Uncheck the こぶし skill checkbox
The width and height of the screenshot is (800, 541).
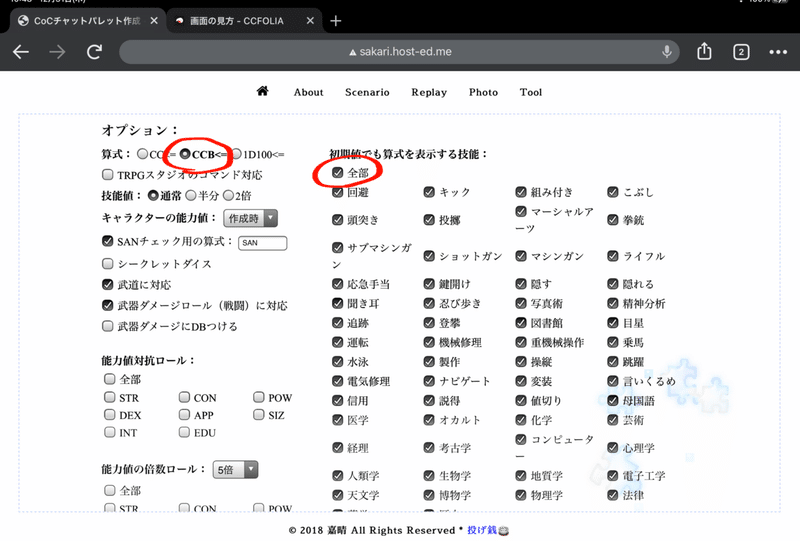tap(613, 192)
